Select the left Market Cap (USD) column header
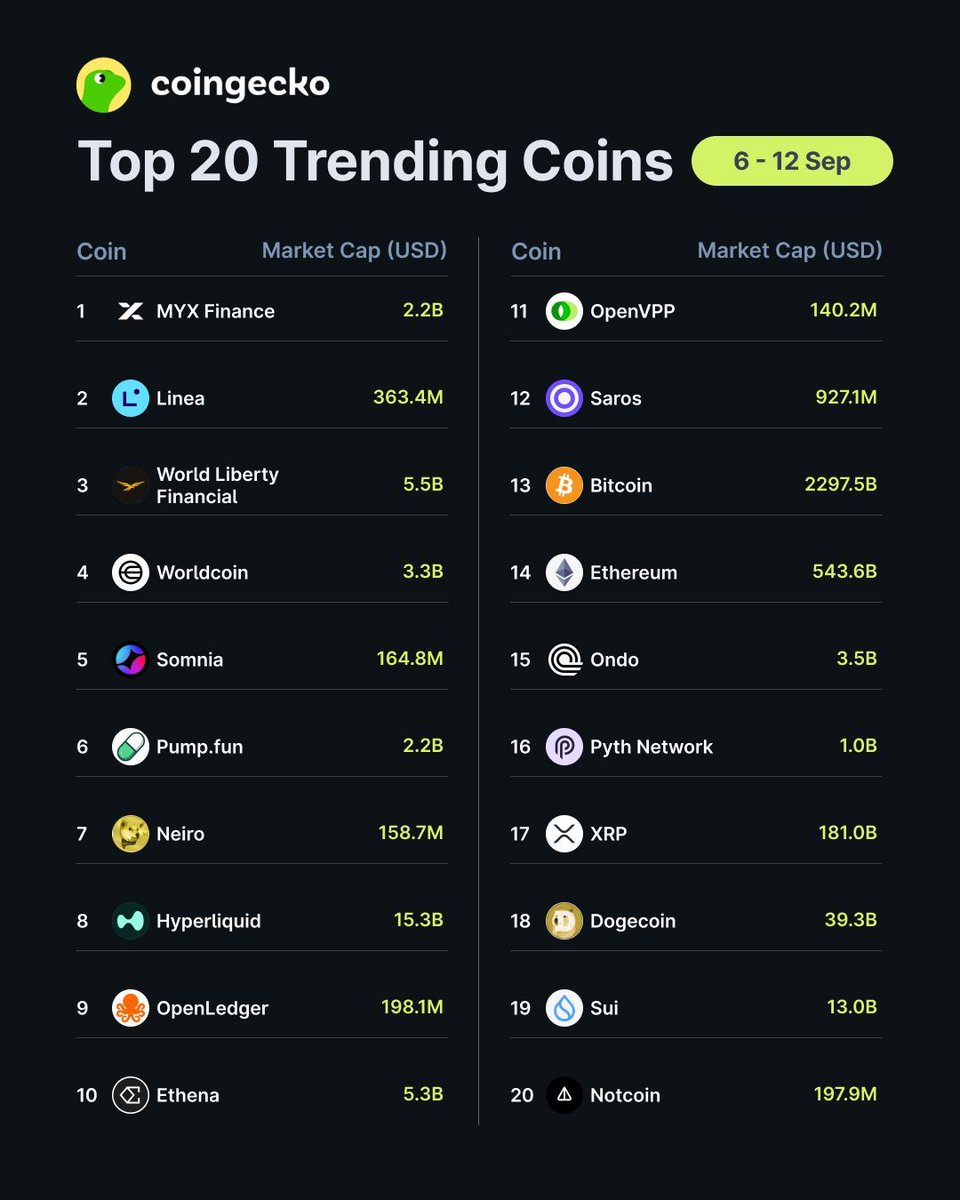The height and width of the screenshot is (1200, 960). [x=354, y=250]
